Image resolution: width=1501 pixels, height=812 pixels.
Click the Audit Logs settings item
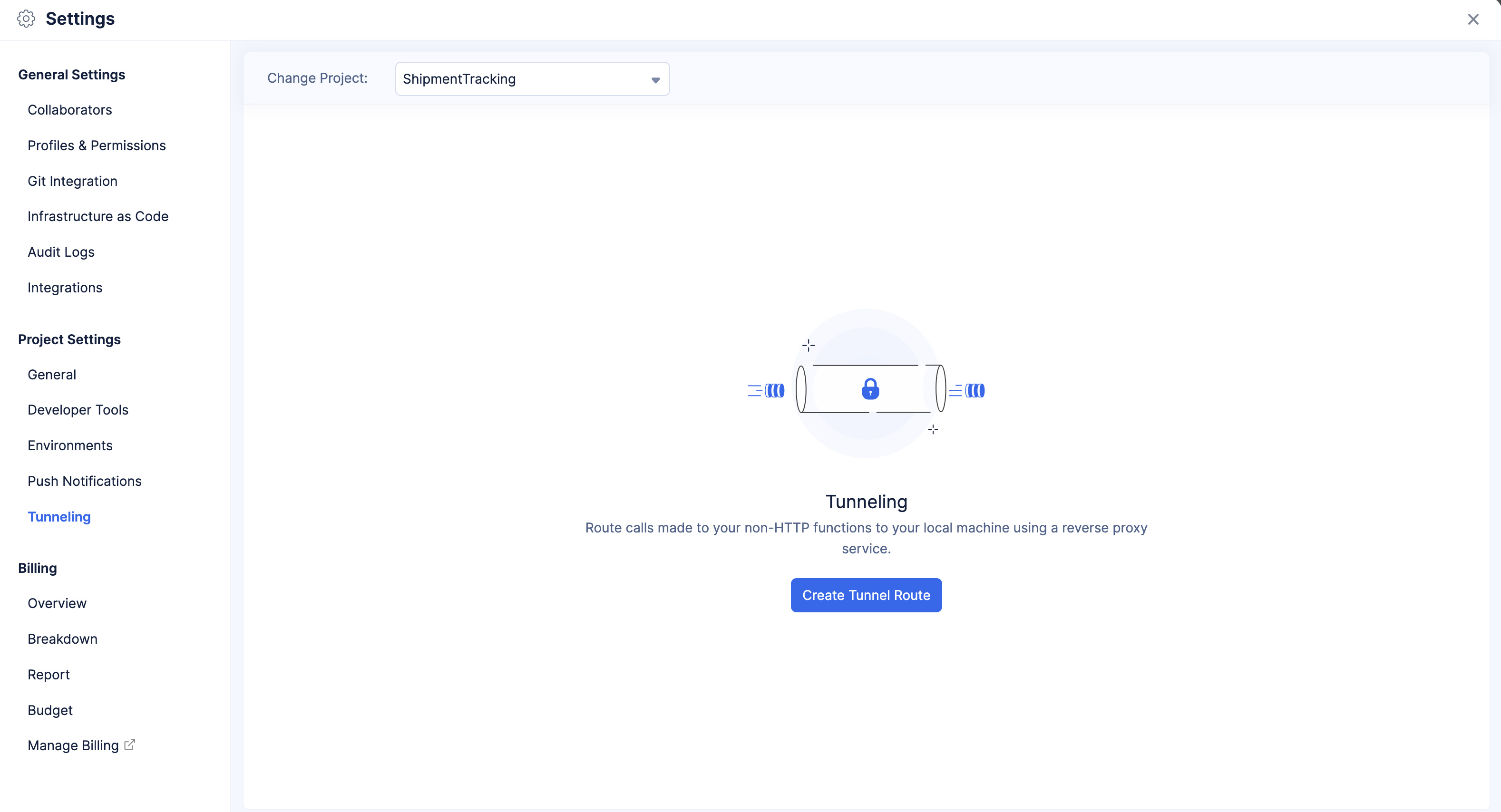pos(61,252)
